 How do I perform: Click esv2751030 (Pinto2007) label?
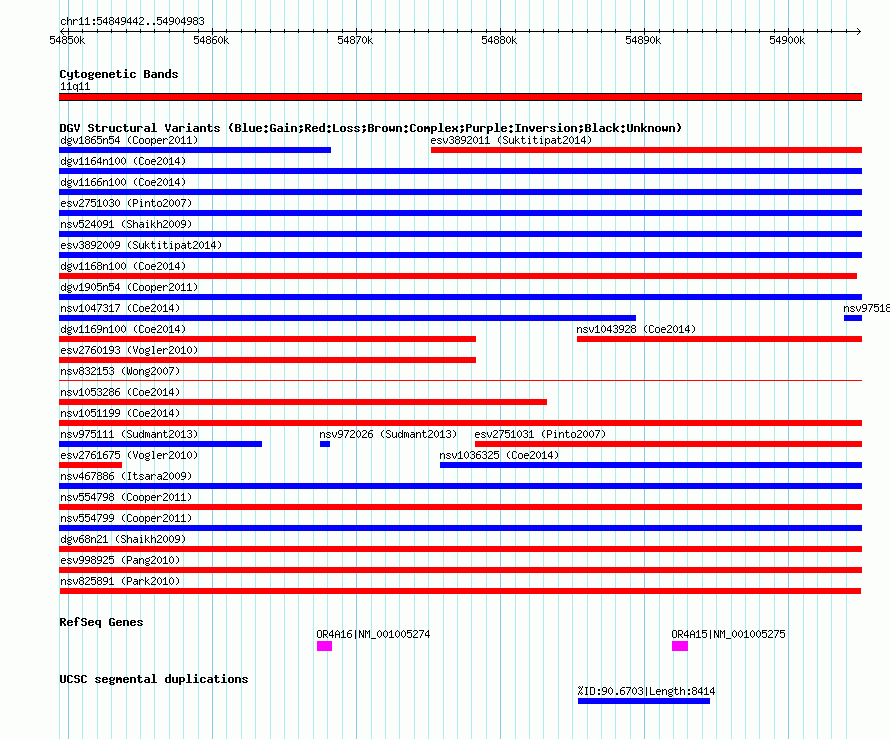pyautogui.click(x=126, y=203)
